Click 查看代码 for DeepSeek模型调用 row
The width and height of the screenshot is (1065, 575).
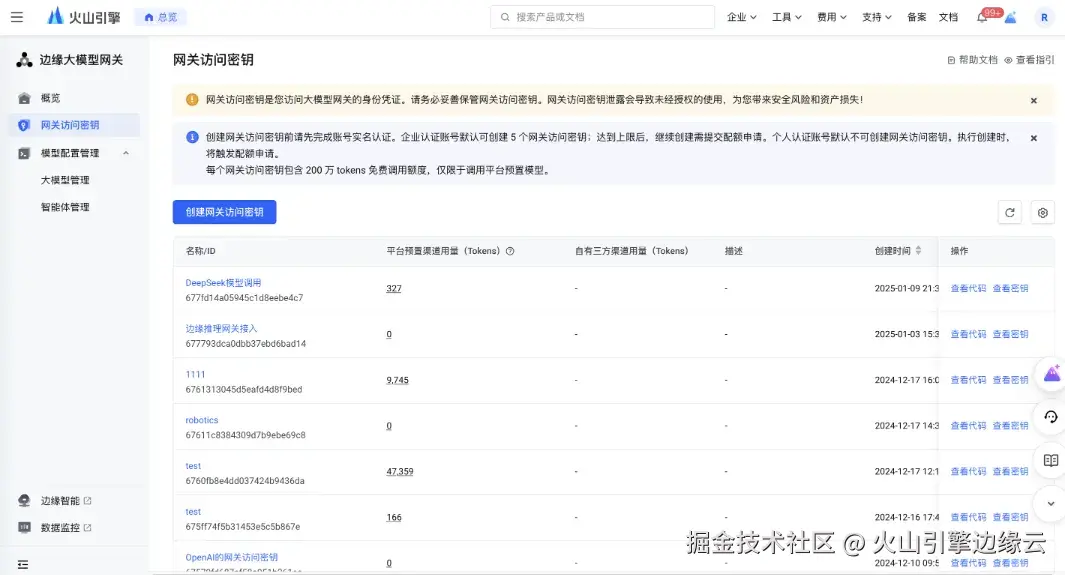pos(968,289)
